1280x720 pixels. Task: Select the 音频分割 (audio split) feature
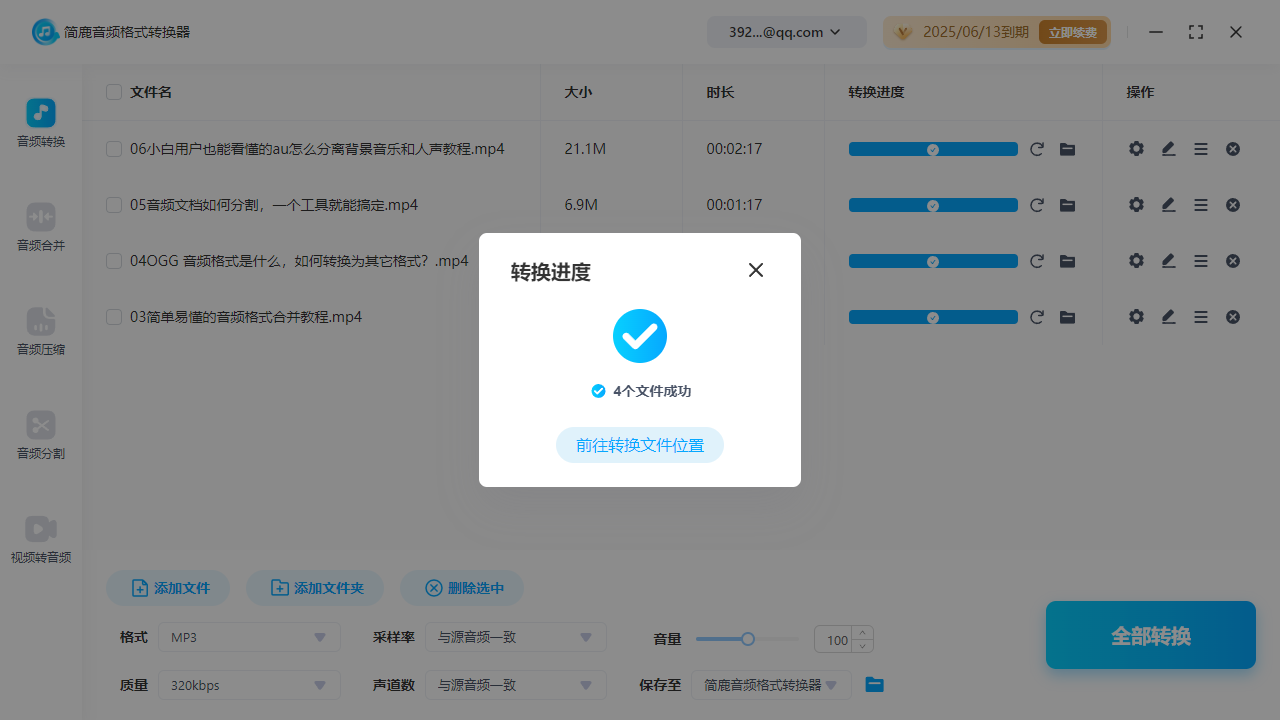[x=40, y=436]
